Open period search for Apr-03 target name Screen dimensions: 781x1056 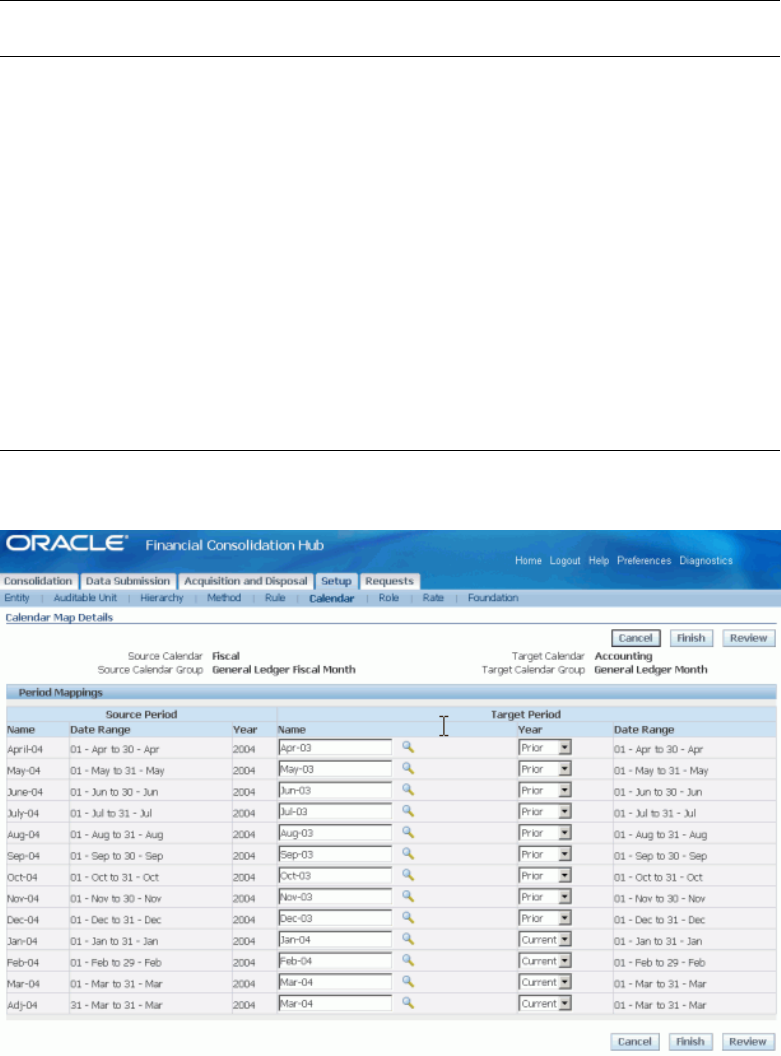click(408, 747)
